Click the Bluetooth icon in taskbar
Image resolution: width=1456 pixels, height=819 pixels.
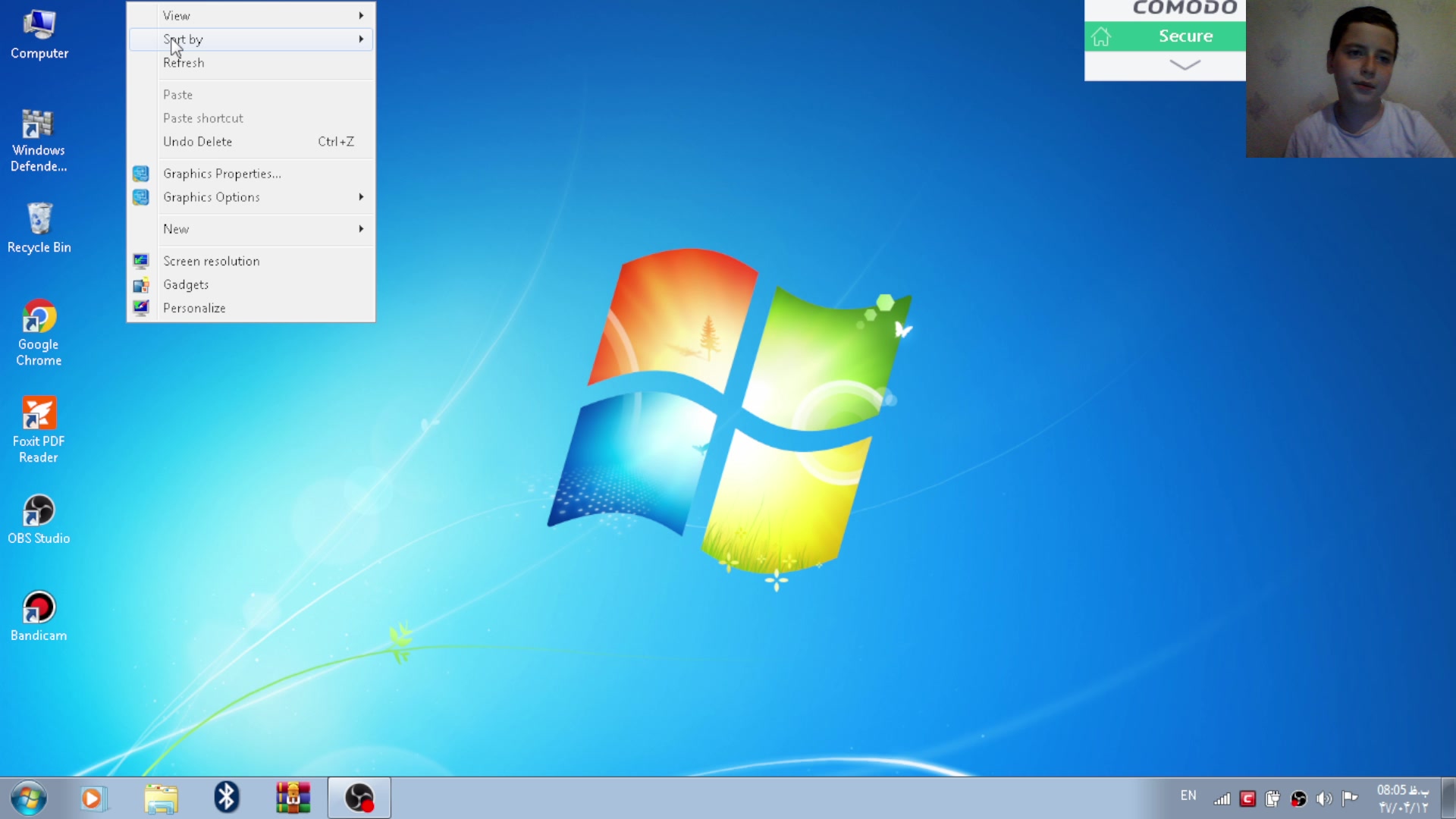226,798
